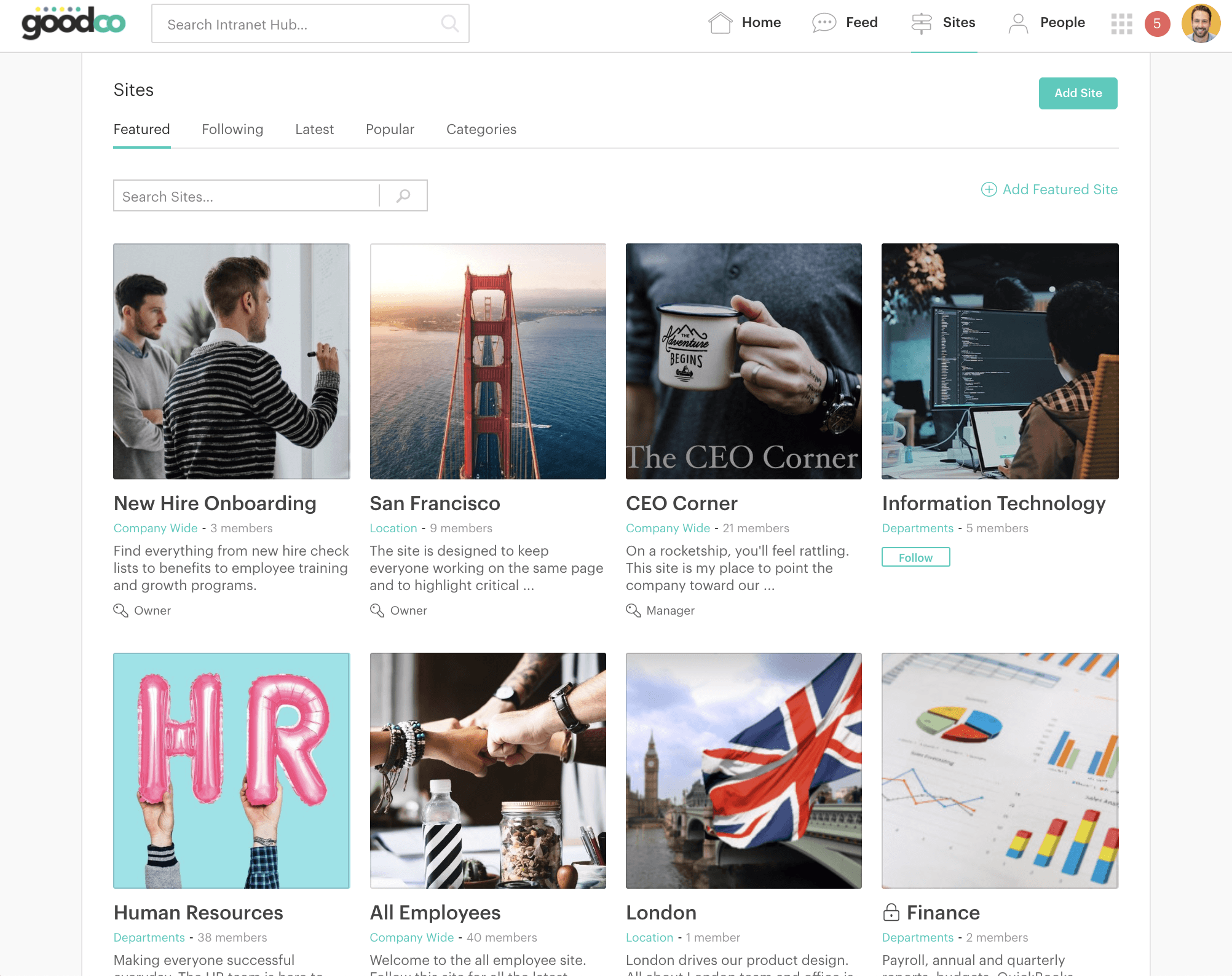
Task: Select the Following tab filter
Action: point(232,129)
